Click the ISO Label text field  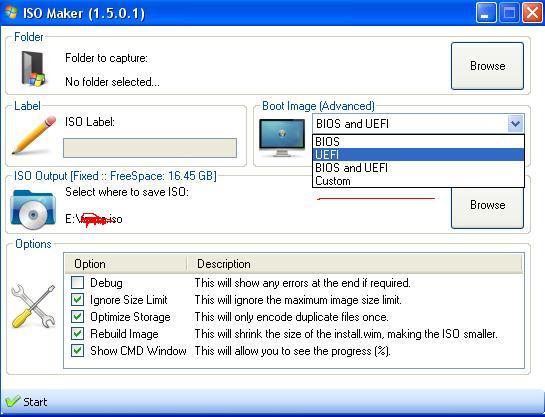150,148
